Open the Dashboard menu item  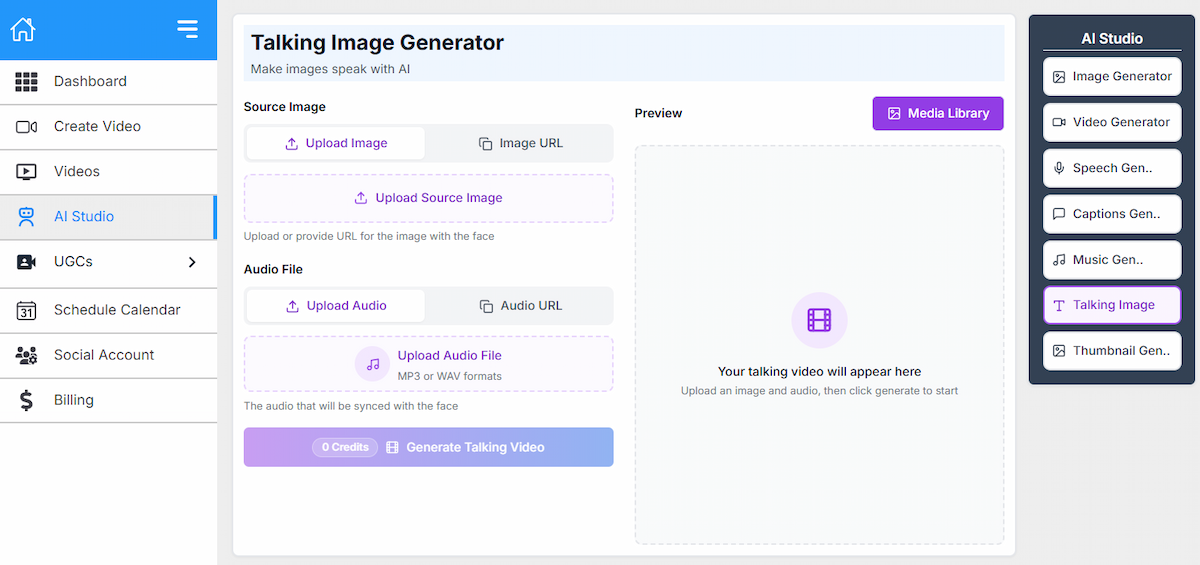click(108, 82)
